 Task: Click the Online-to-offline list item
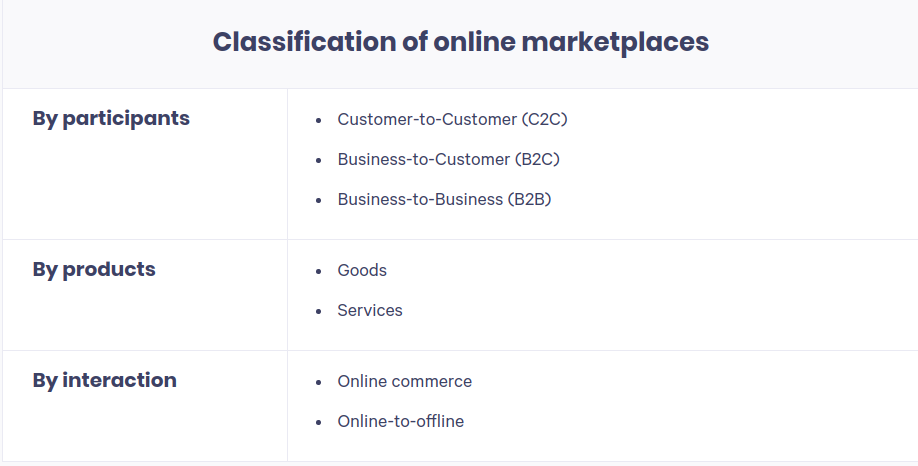[400, 422]
